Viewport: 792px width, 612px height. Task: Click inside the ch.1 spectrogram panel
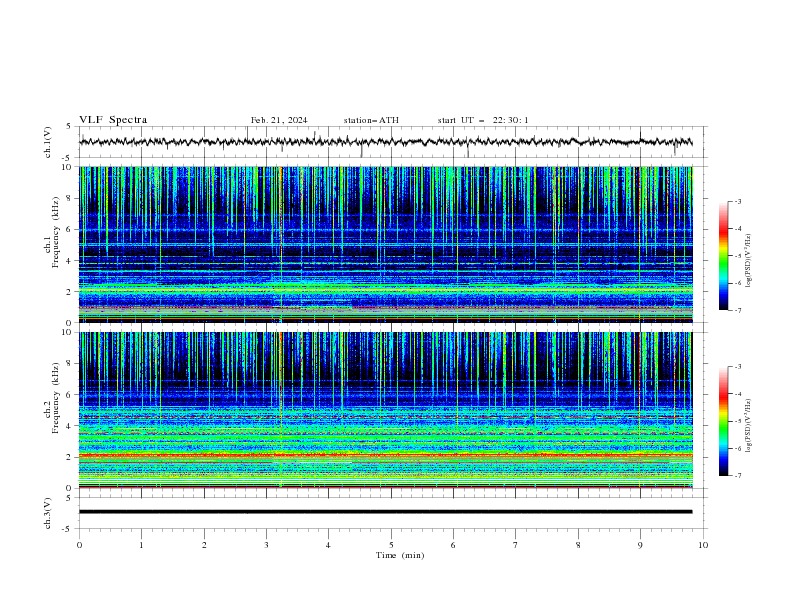[385, 244]
